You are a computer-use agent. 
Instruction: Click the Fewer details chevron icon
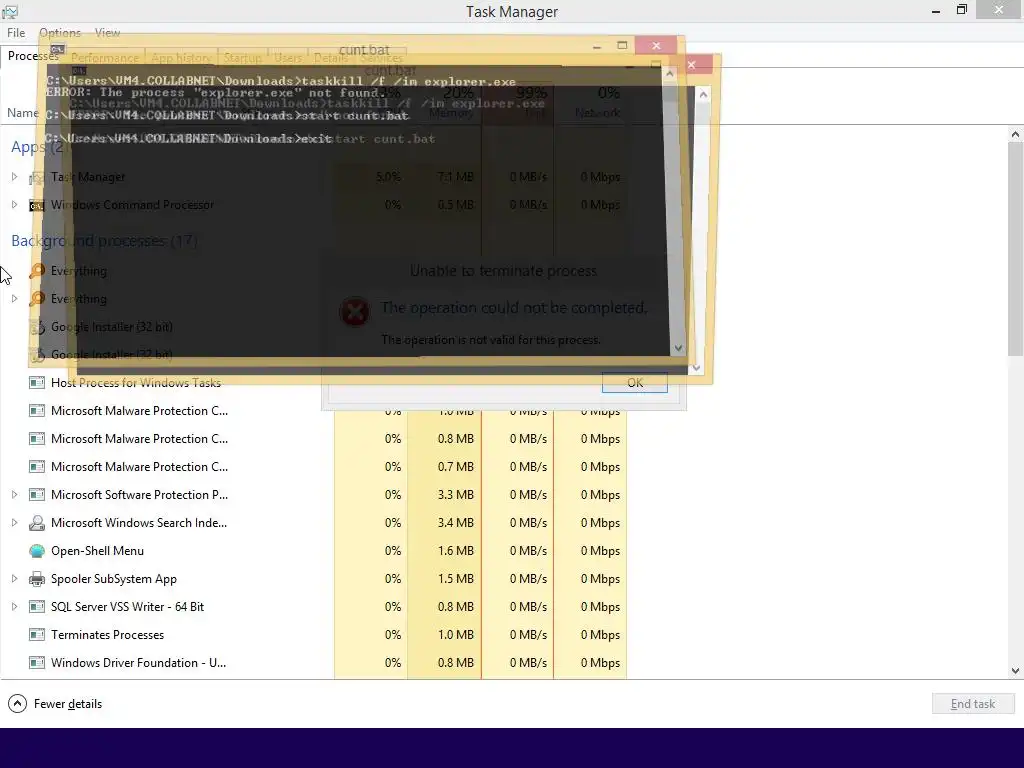[x=17, y=703]
